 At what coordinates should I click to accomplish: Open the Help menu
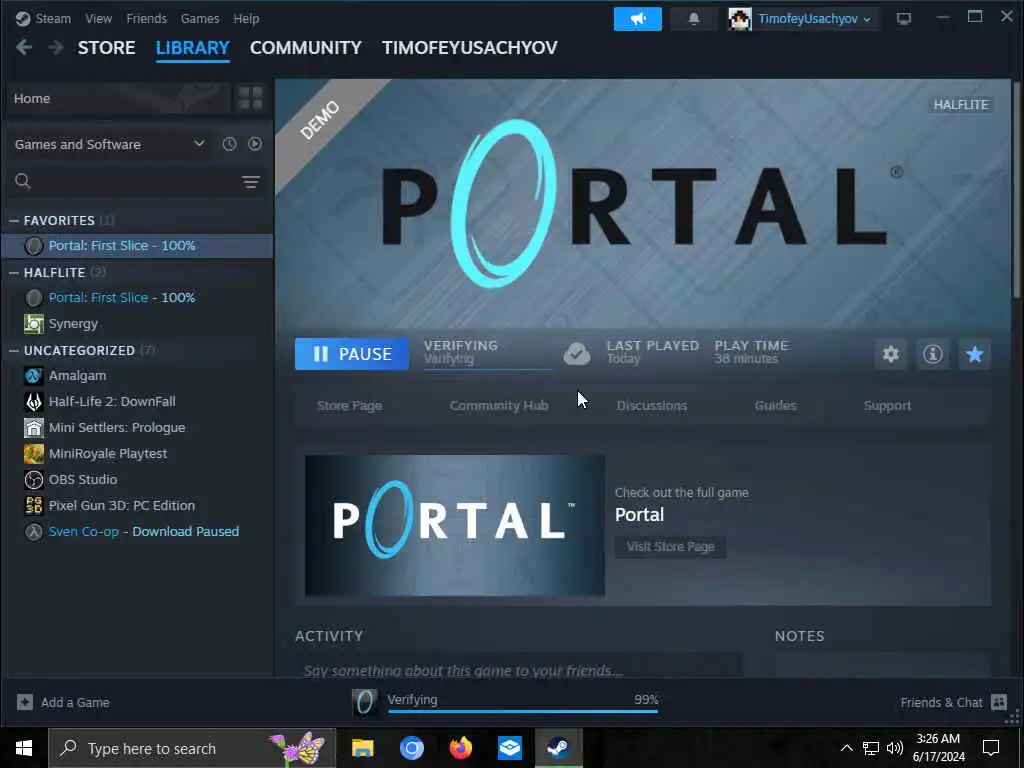pos(246,18)
